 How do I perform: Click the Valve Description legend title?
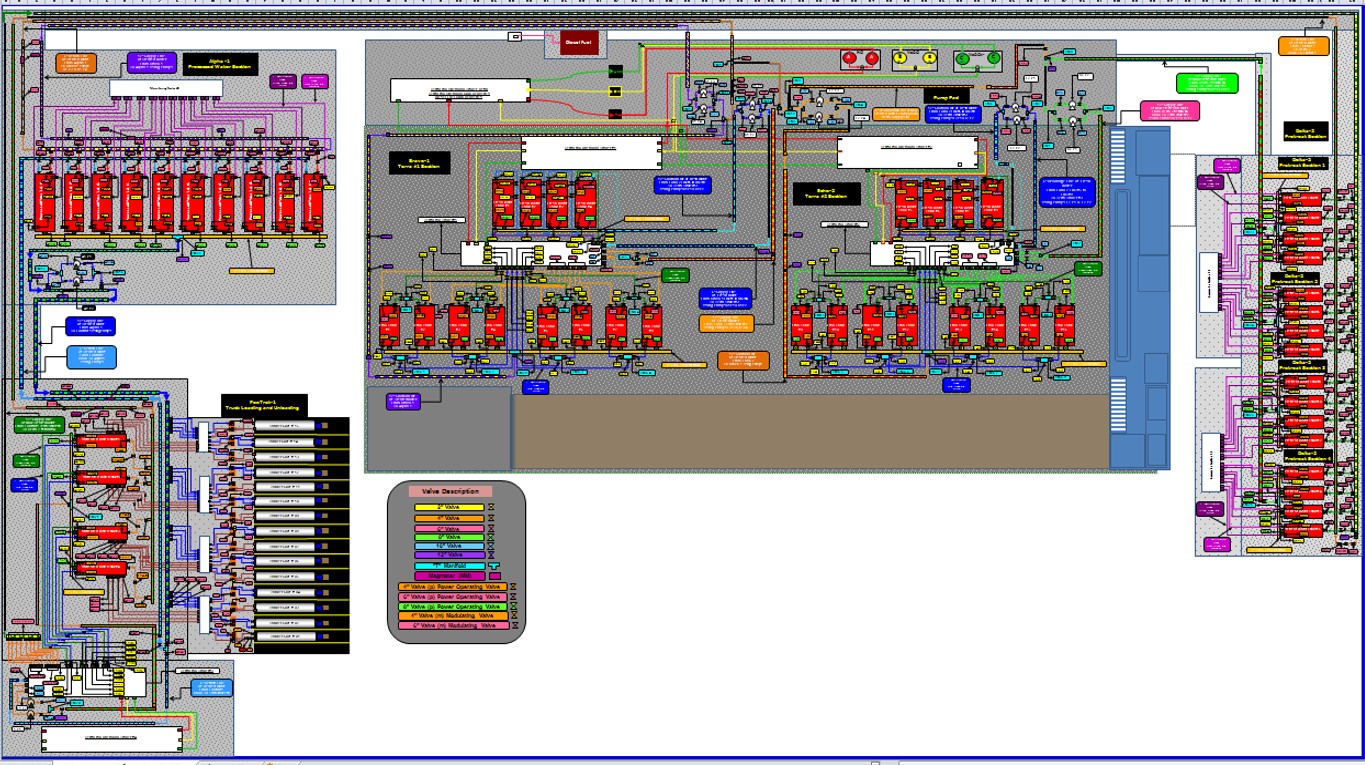coord(449,491)
